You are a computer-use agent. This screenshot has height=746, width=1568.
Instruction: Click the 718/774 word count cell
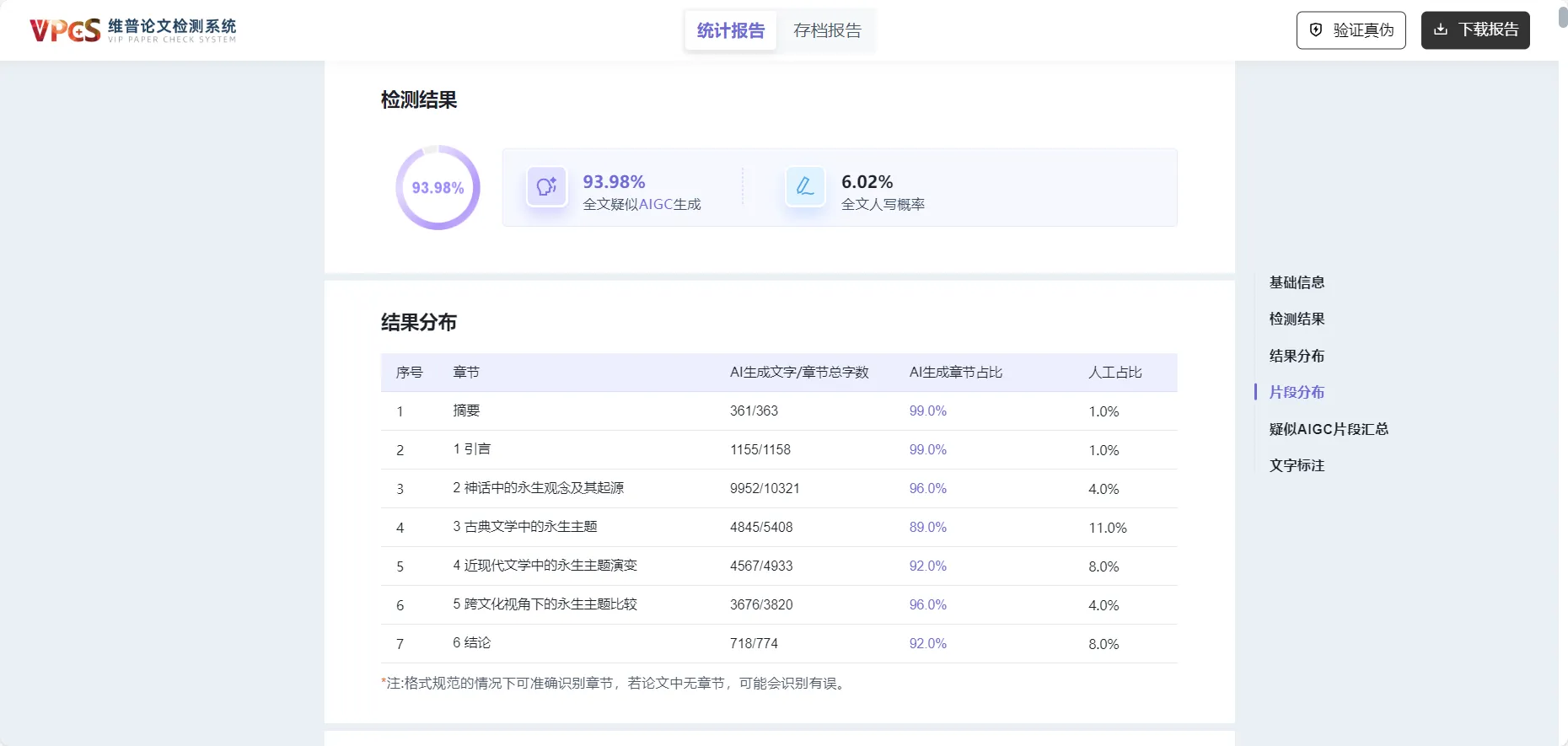click(754, 643)
